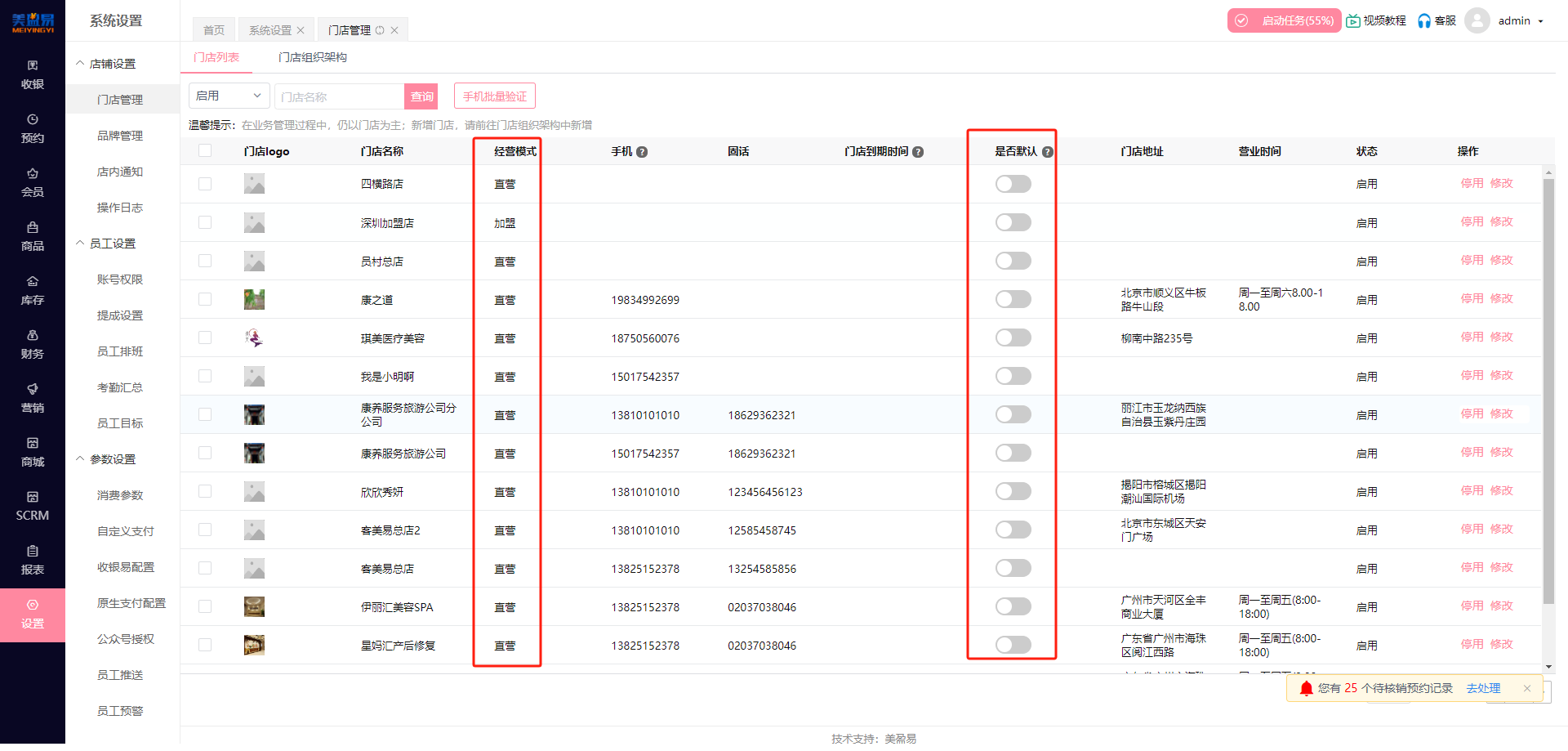Click the 康之道 store logo thumbnail
Screen dimensions: 1568x751
254,300
